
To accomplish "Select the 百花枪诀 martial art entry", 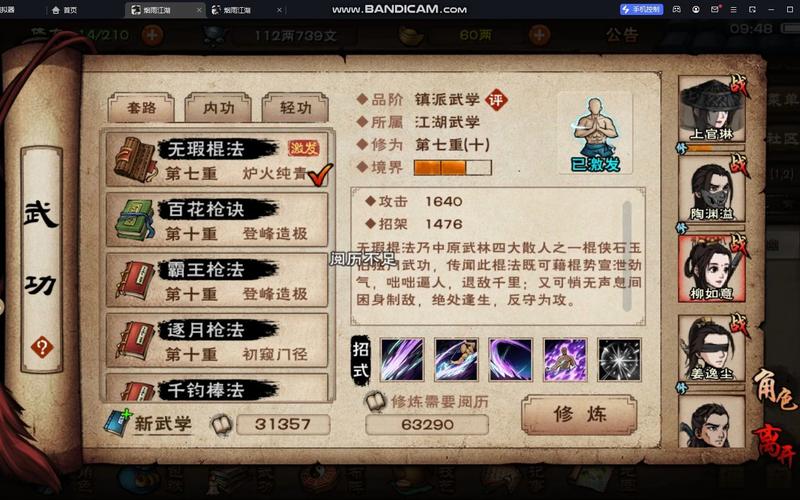I will pos(217,220).
